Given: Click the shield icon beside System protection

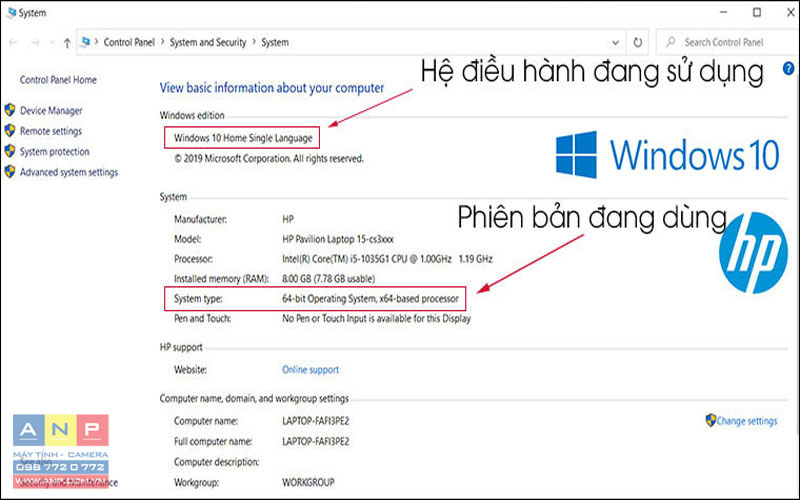Looking at the screenshot, I should point(10,151).
